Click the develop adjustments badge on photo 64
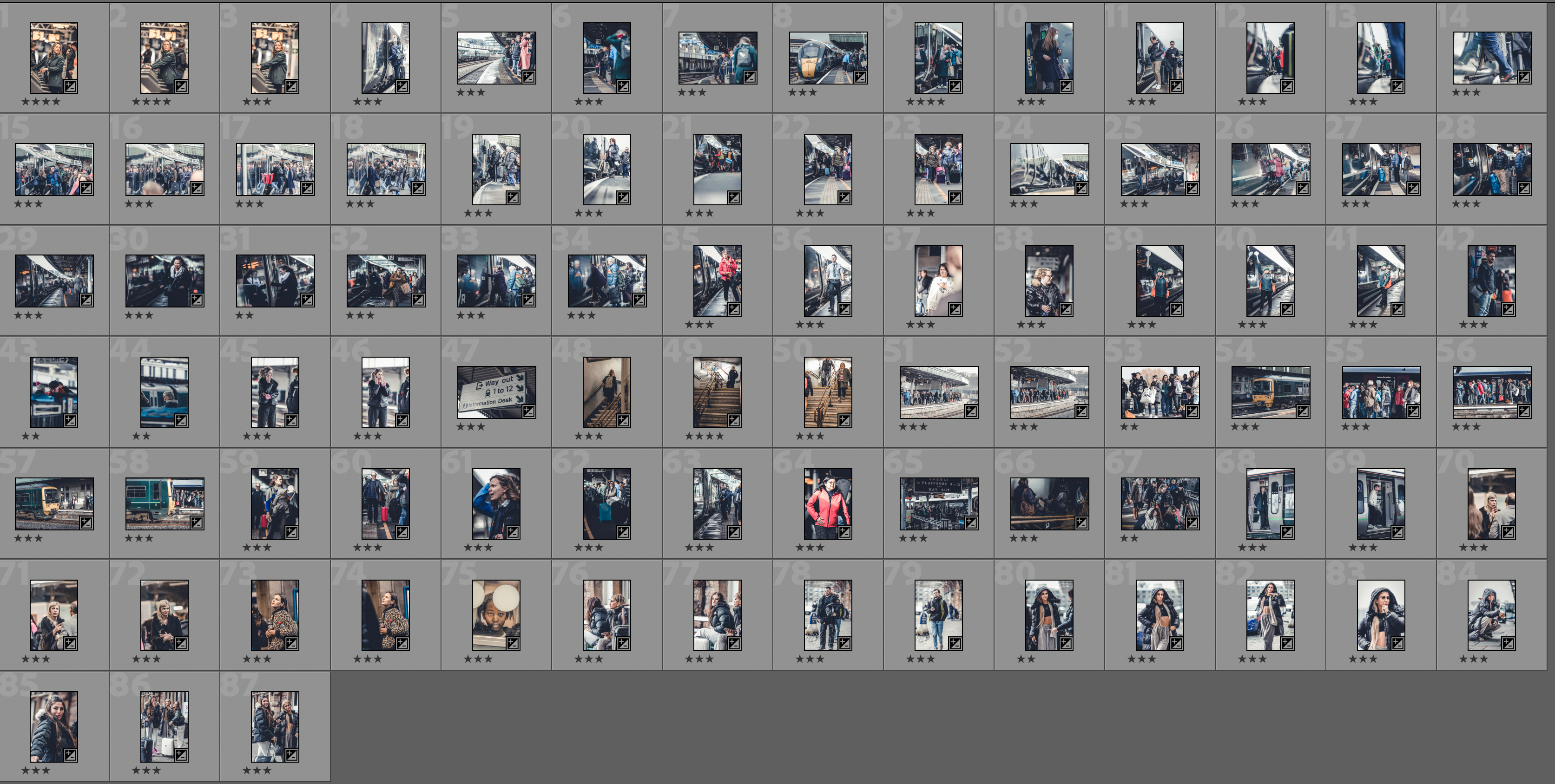 coord(844,532)
